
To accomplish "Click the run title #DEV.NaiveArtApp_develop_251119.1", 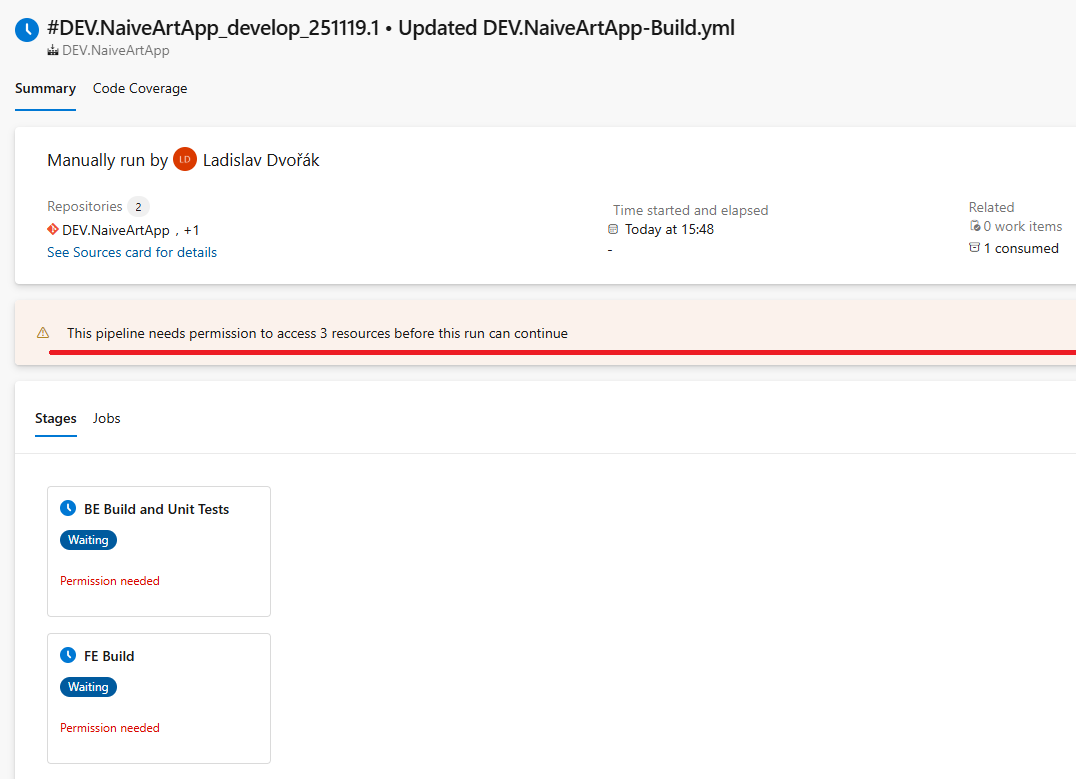I will coord(213,28).
